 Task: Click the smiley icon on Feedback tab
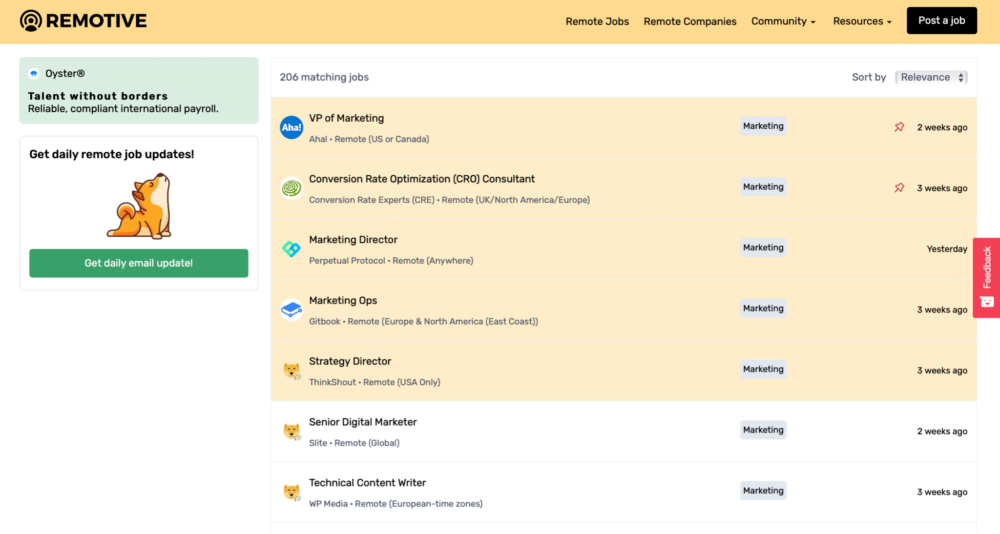click(987, 302)
